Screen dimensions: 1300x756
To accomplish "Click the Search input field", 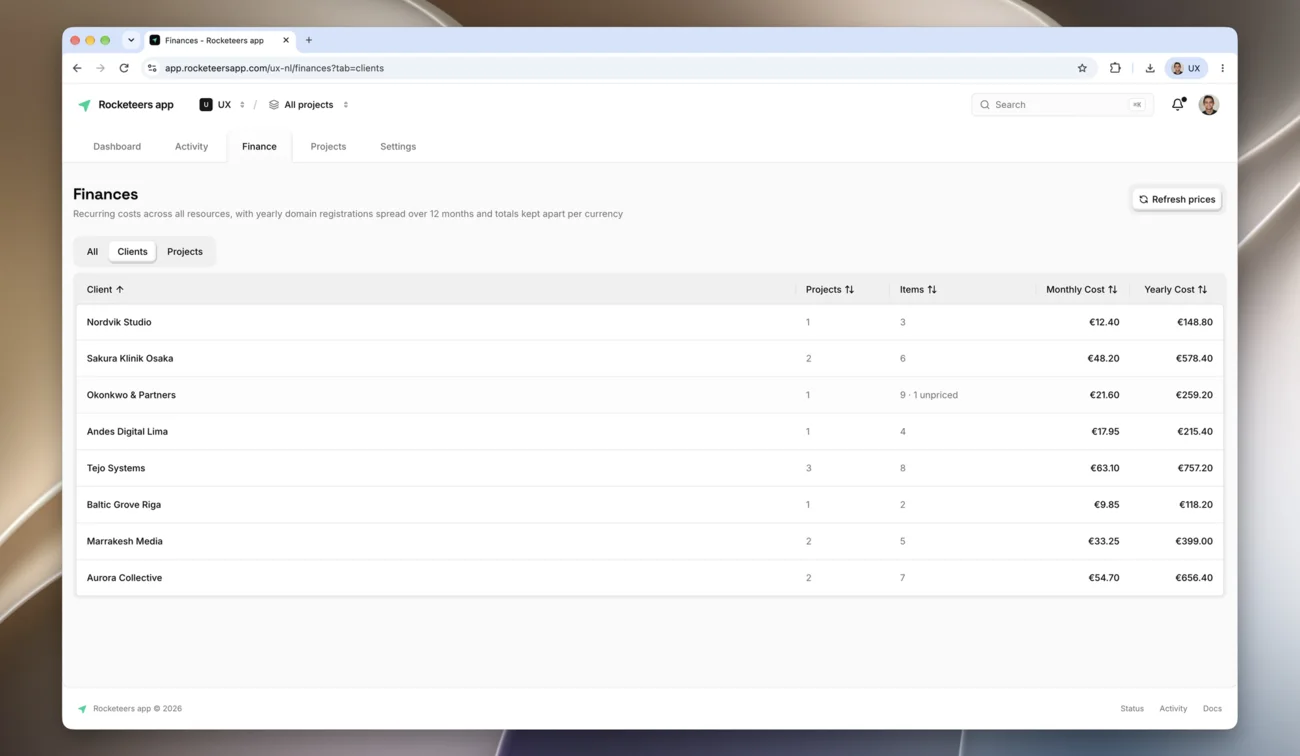I will pyautogui.click(x=1062, y=104).
